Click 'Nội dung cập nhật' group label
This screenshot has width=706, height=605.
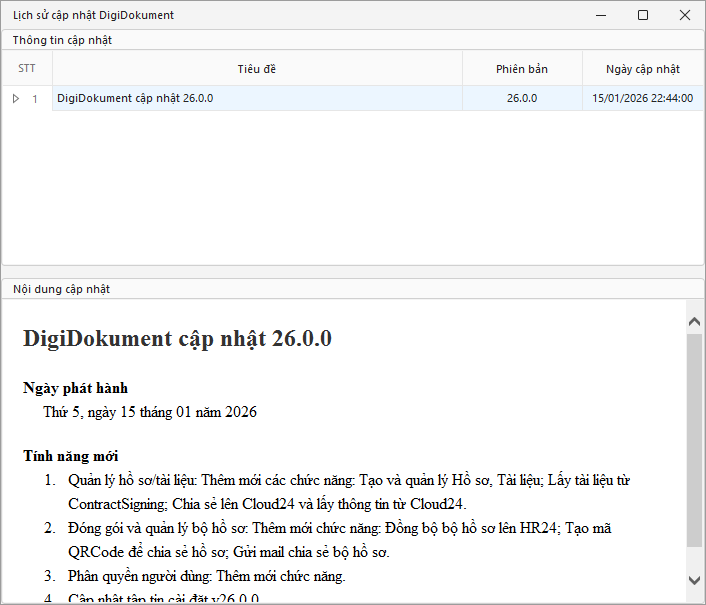(x=61, y=289)
